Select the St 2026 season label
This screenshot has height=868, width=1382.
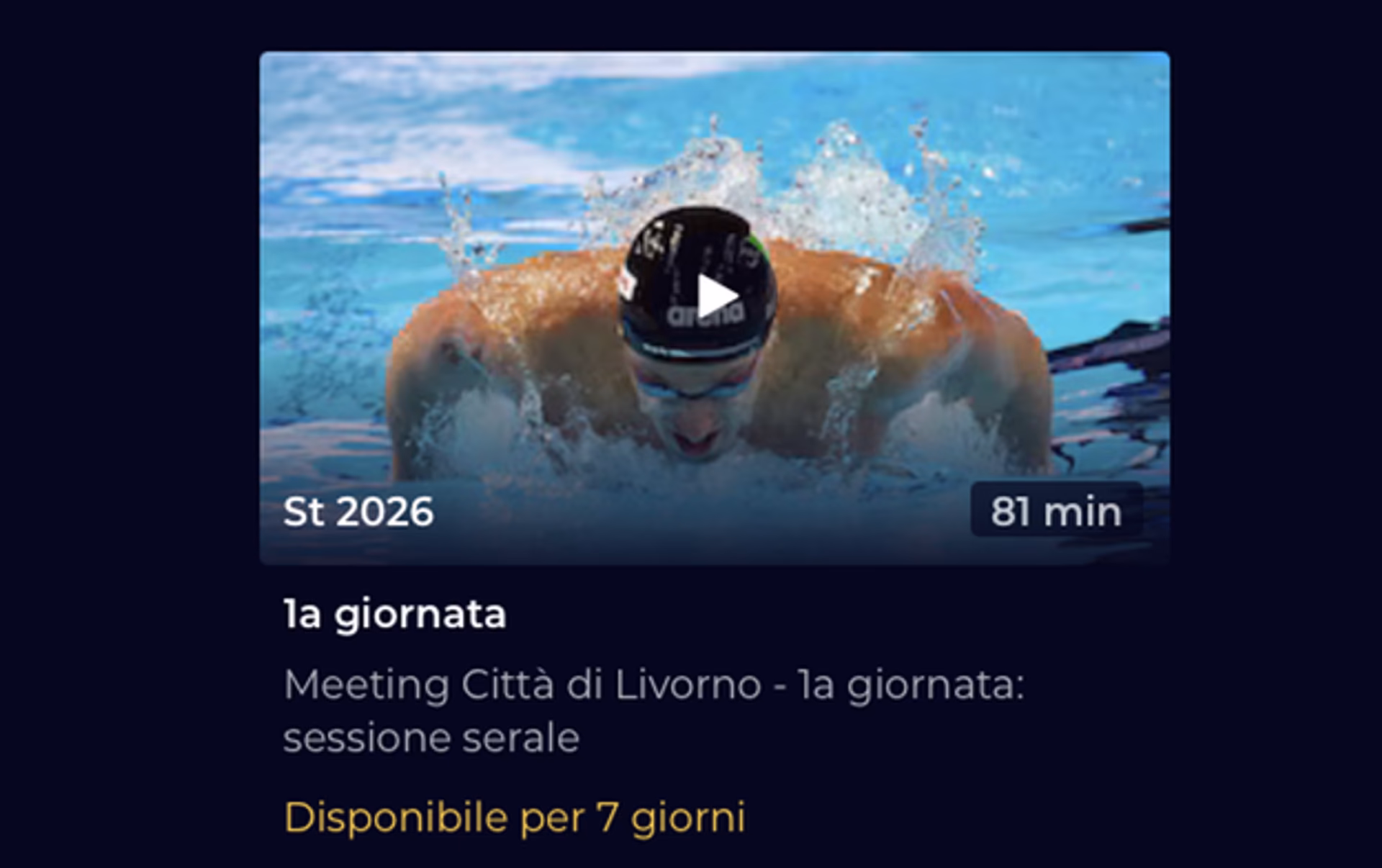[x=358, y=512]
